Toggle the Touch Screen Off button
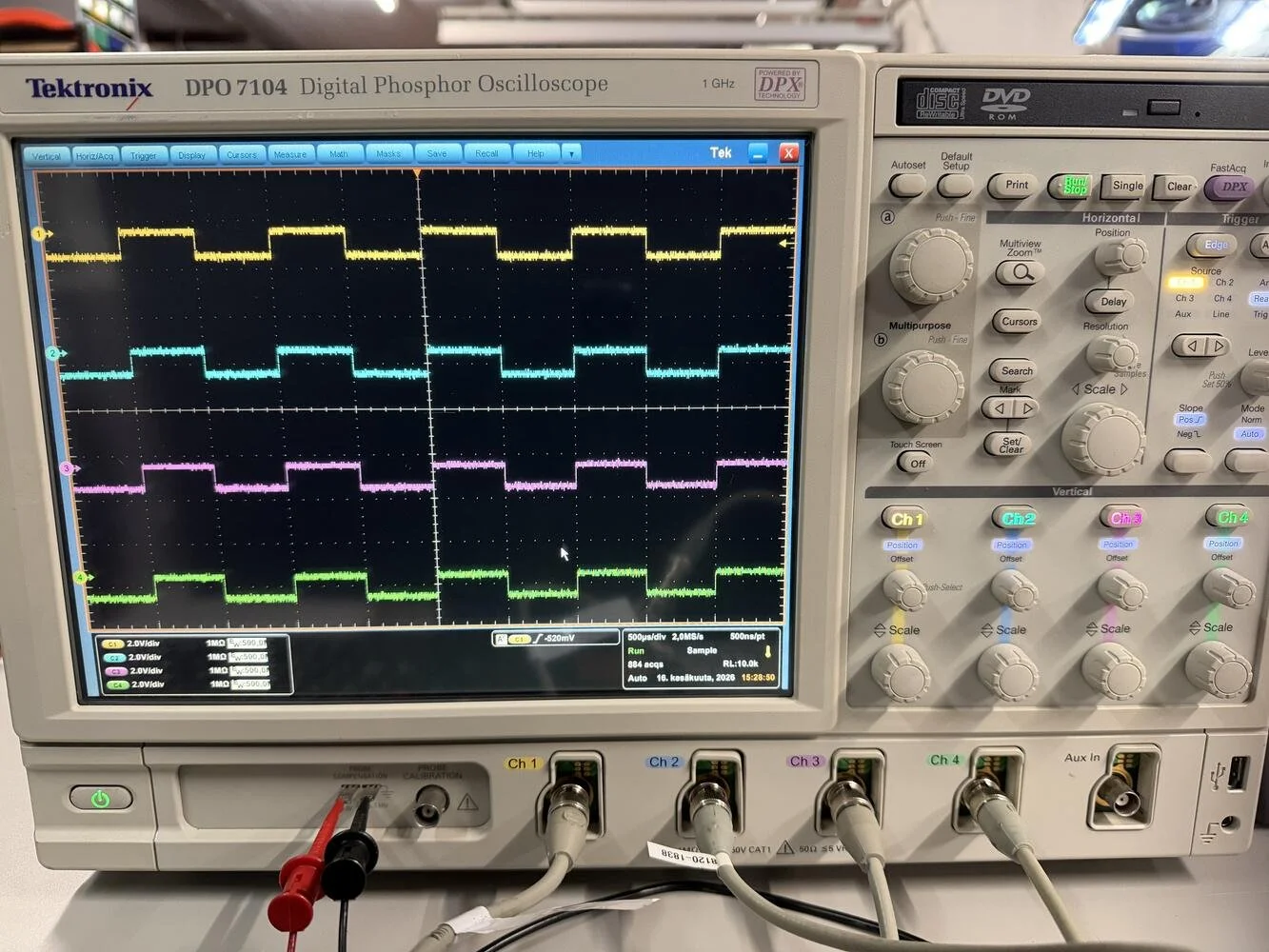This screenshot has height=952, width=1269. [x=916, y=464]
